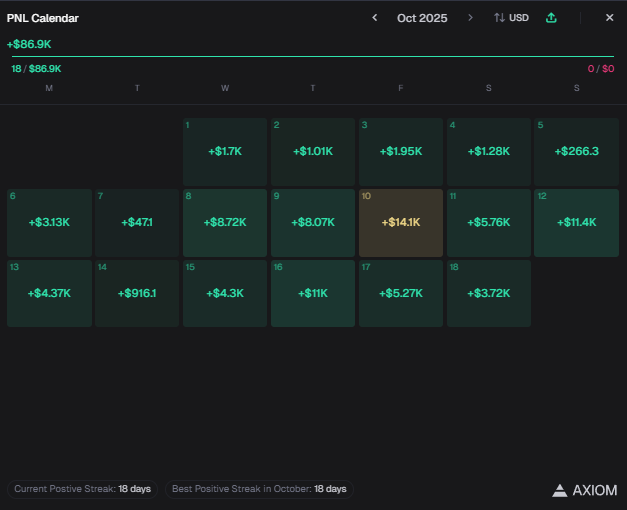The width and height of the screenshot is (627, 510).
Task: Click the green PNL ratio bar
Action: (313, 56)
